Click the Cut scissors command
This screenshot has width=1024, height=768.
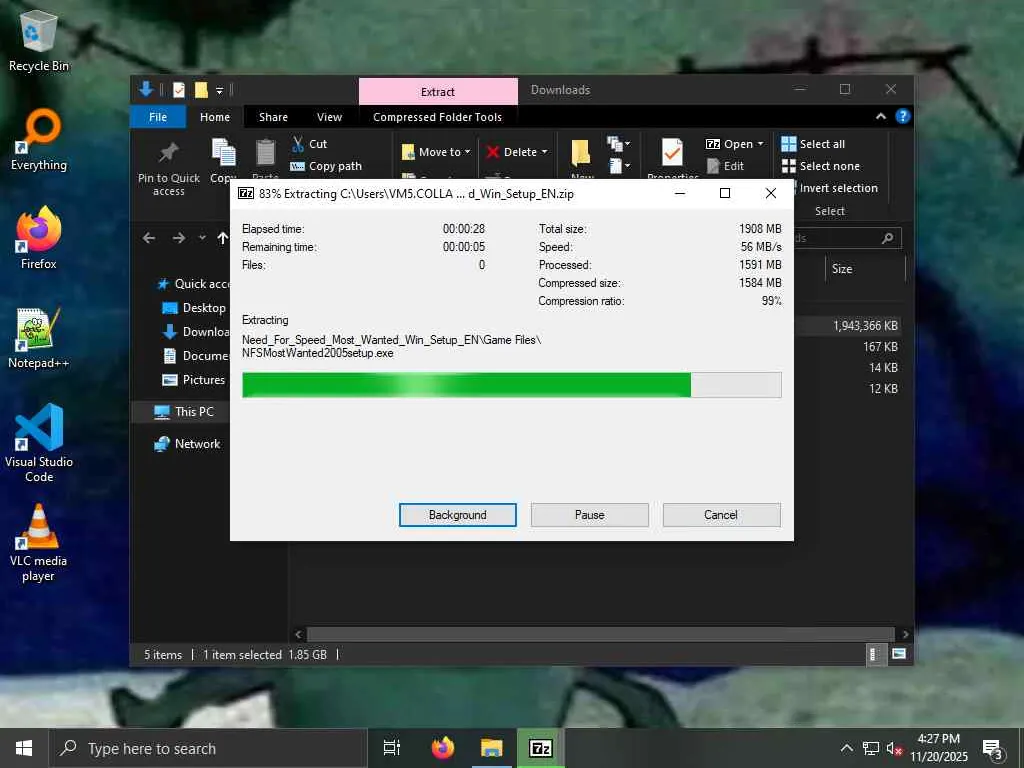click(x=309, y=144)
